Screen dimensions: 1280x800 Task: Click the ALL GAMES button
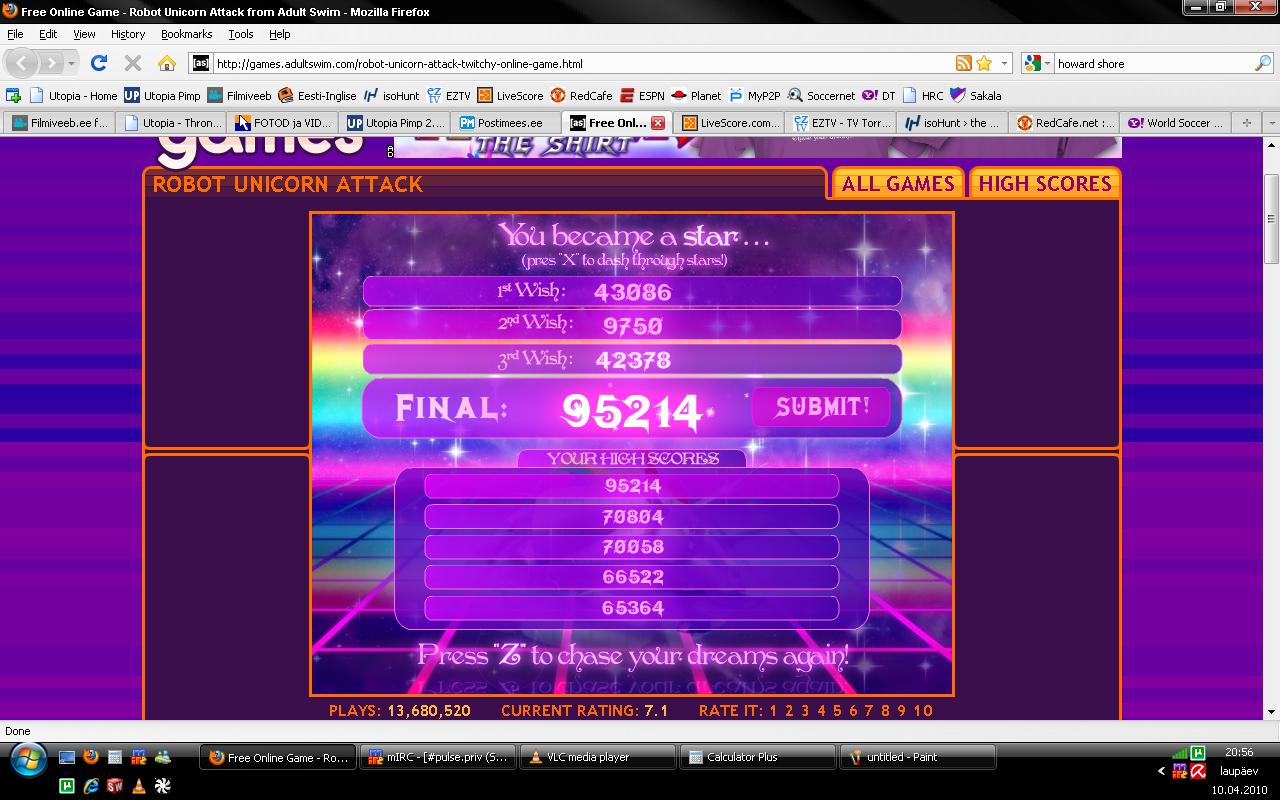897,183
